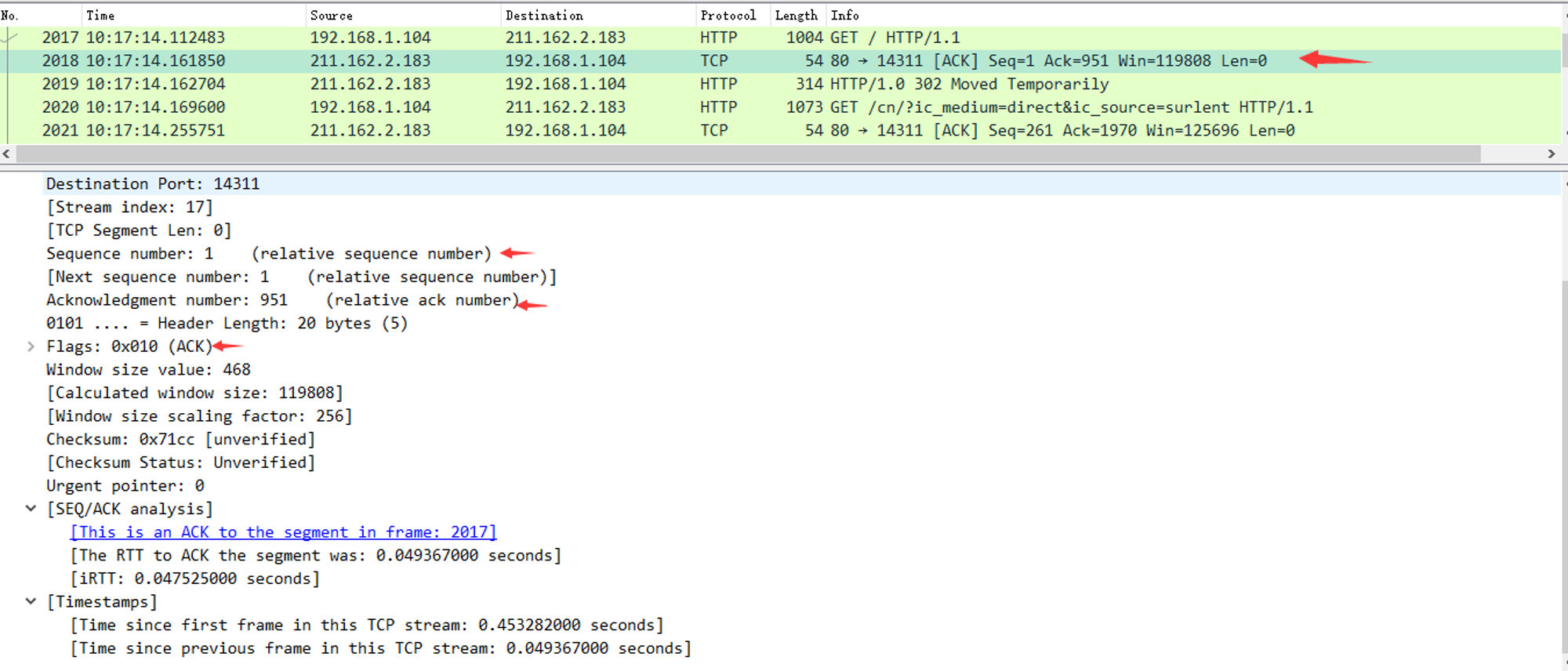Select the [TCP Segment Len: 0] field
Image resolution: width=1568 pixels, height=671 pixels.
[139, 230]
